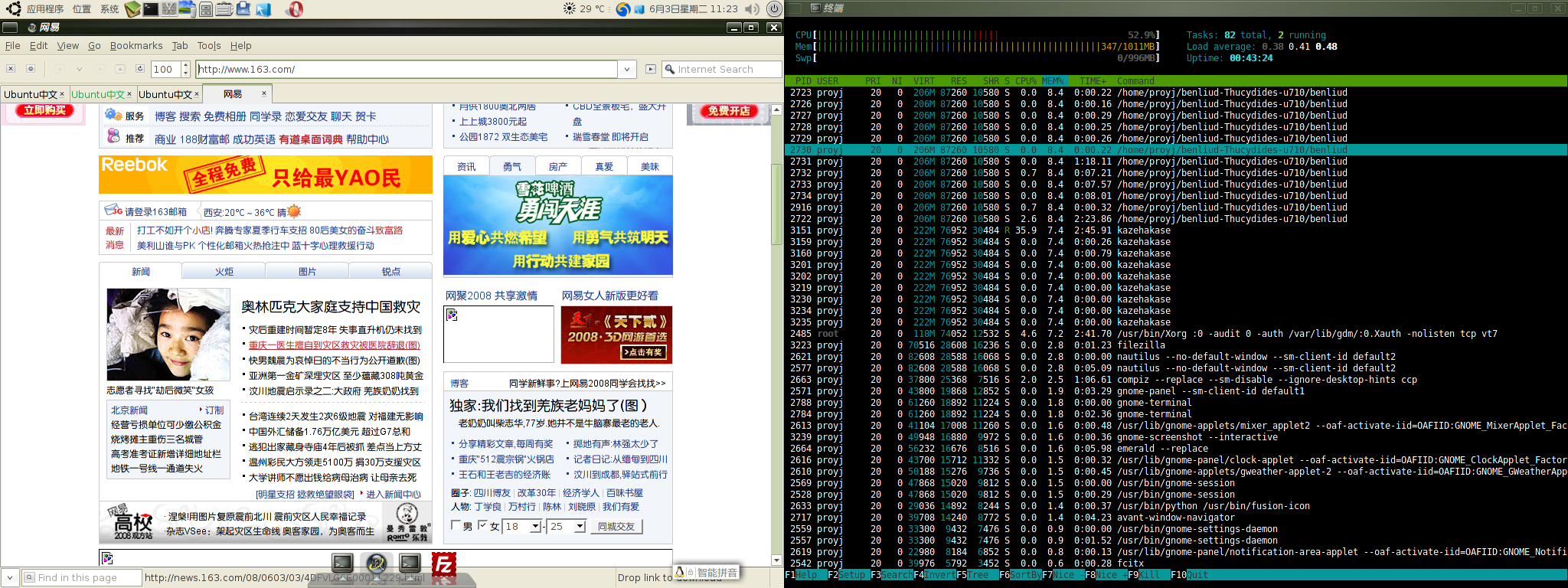Open link 独家:我们找到羌族老妈妈了(图)
Image resolution: width=1568 pixels, height=588 pixels.
click(x=549, y=405)
